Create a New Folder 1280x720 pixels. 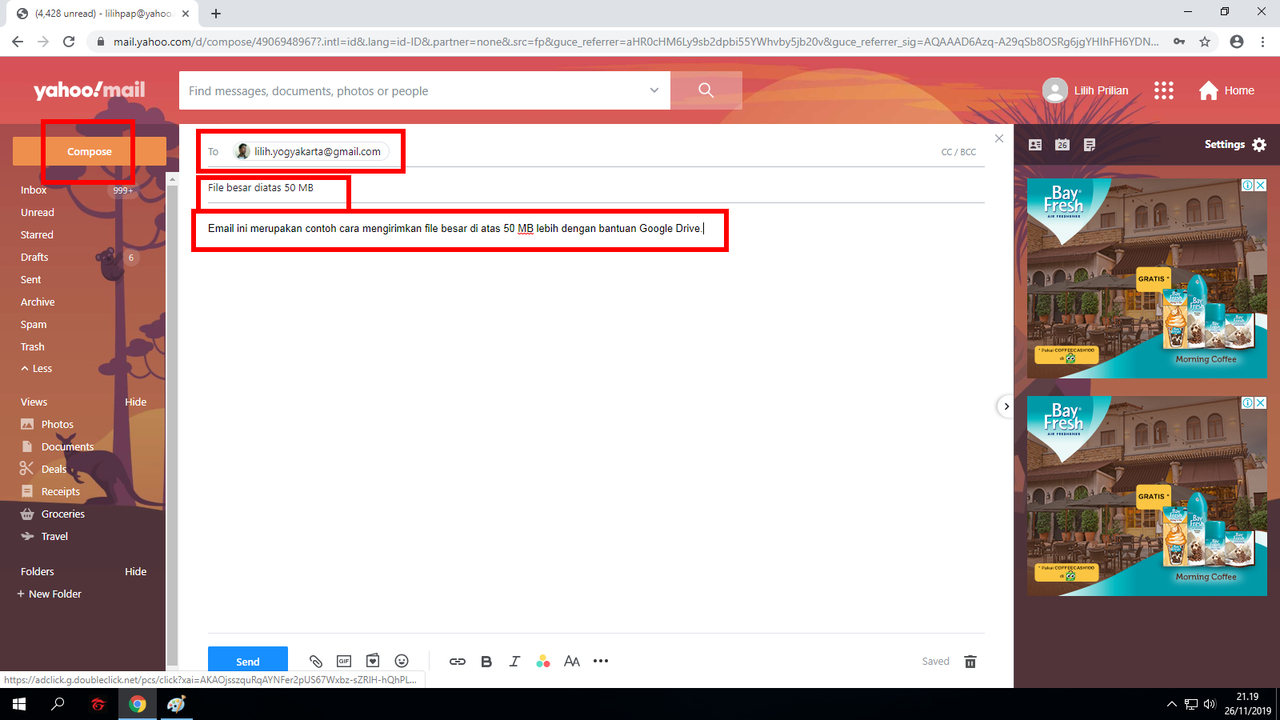coord(49,594)
